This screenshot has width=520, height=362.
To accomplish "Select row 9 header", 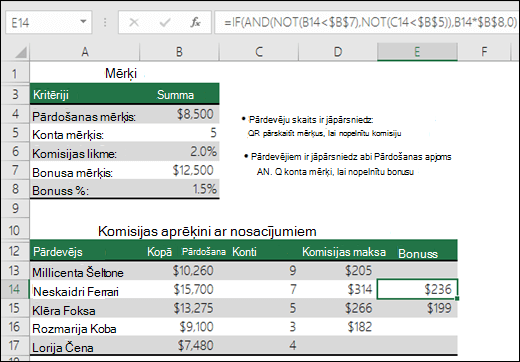I will click(15, 208).
